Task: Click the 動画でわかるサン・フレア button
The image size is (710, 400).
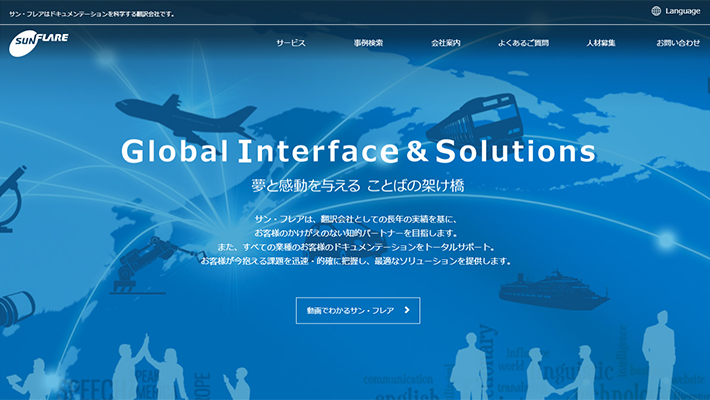Action: point(358,310)
